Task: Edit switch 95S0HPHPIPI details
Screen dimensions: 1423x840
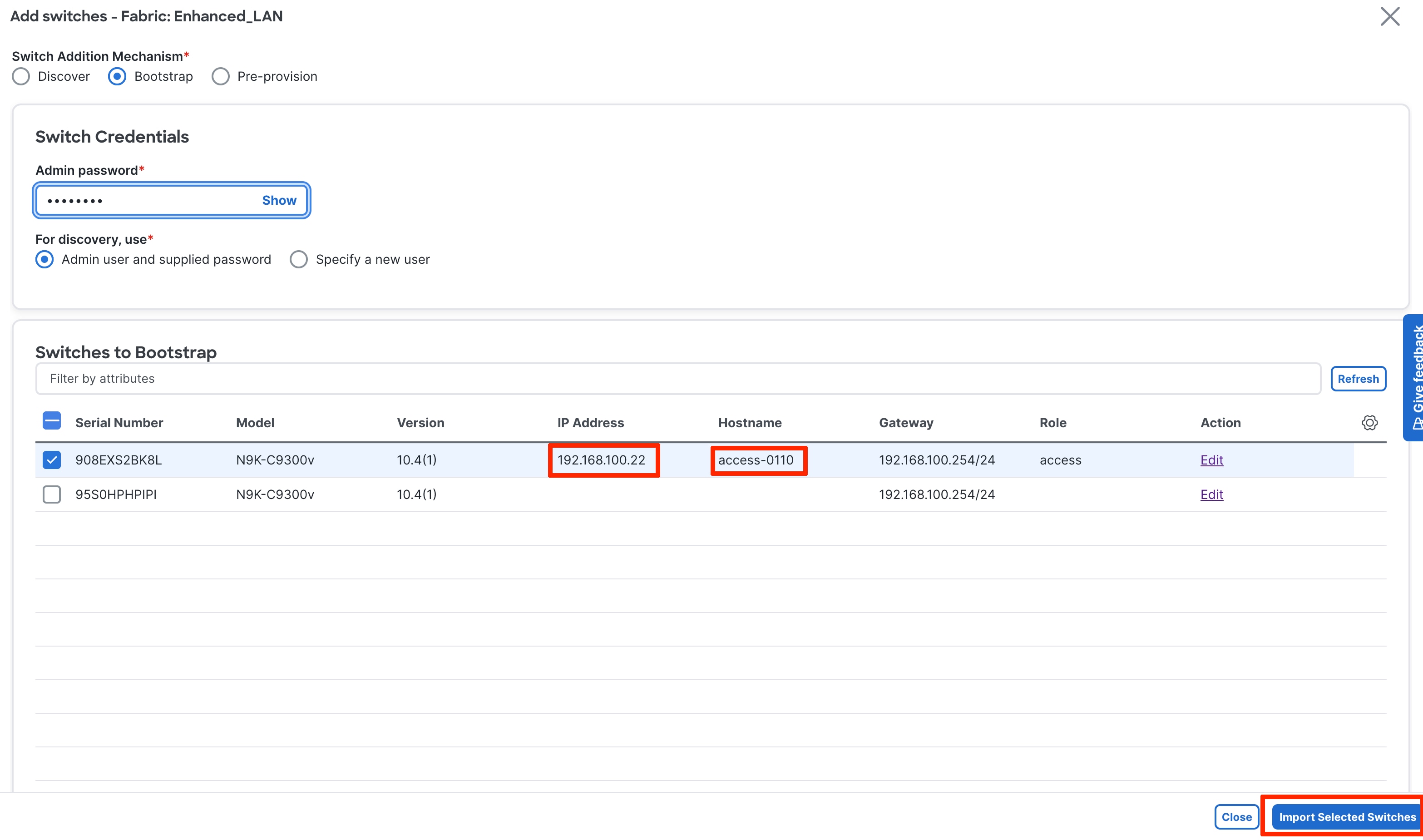Action: 1211,494
